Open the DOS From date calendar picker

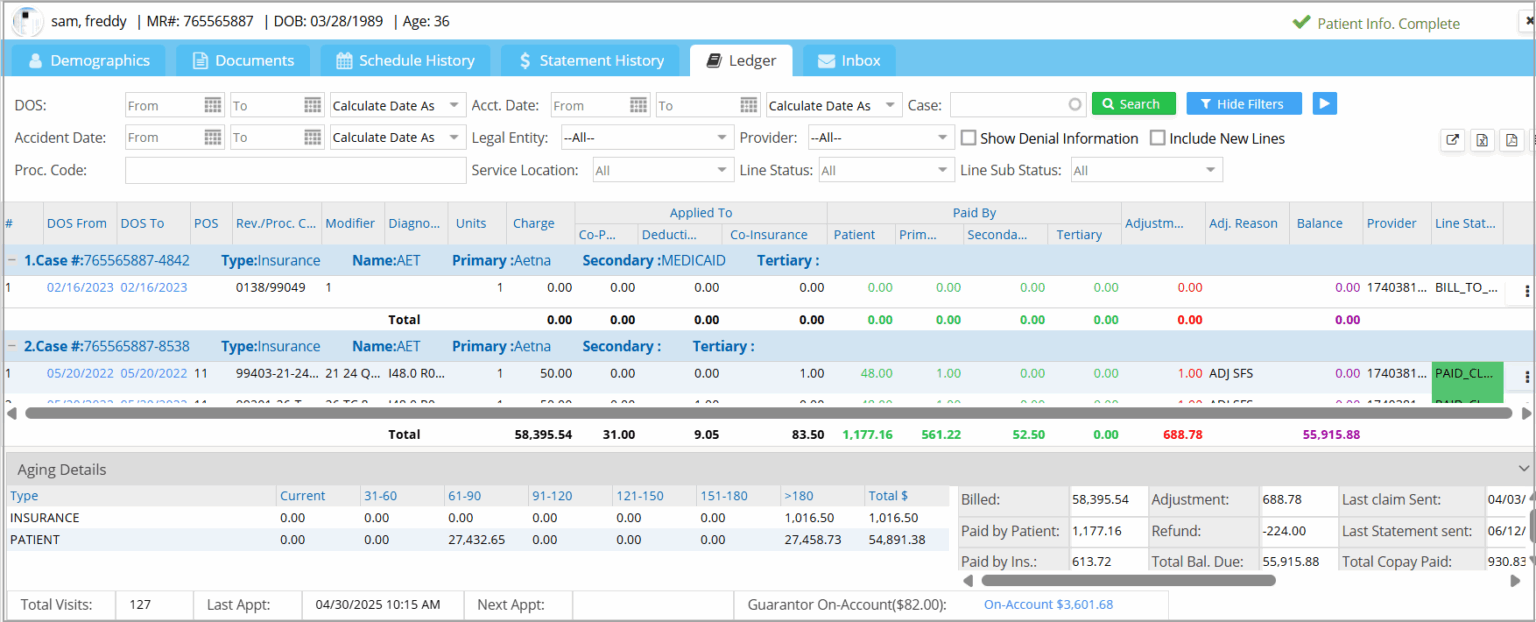pyautogui.click(x=213, y=104)
